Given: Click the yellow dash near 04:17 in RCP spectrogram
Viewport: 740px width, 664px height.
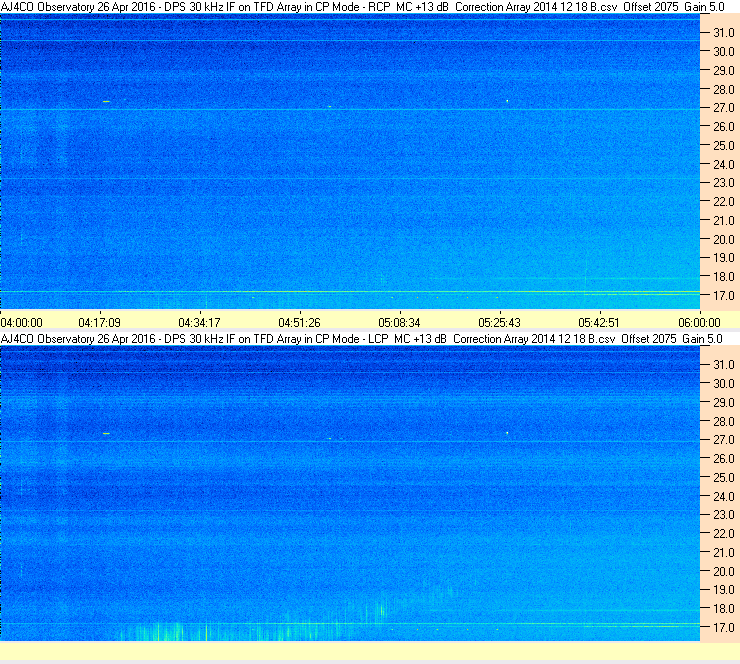Looking at the screenshot, I should 107,101.
